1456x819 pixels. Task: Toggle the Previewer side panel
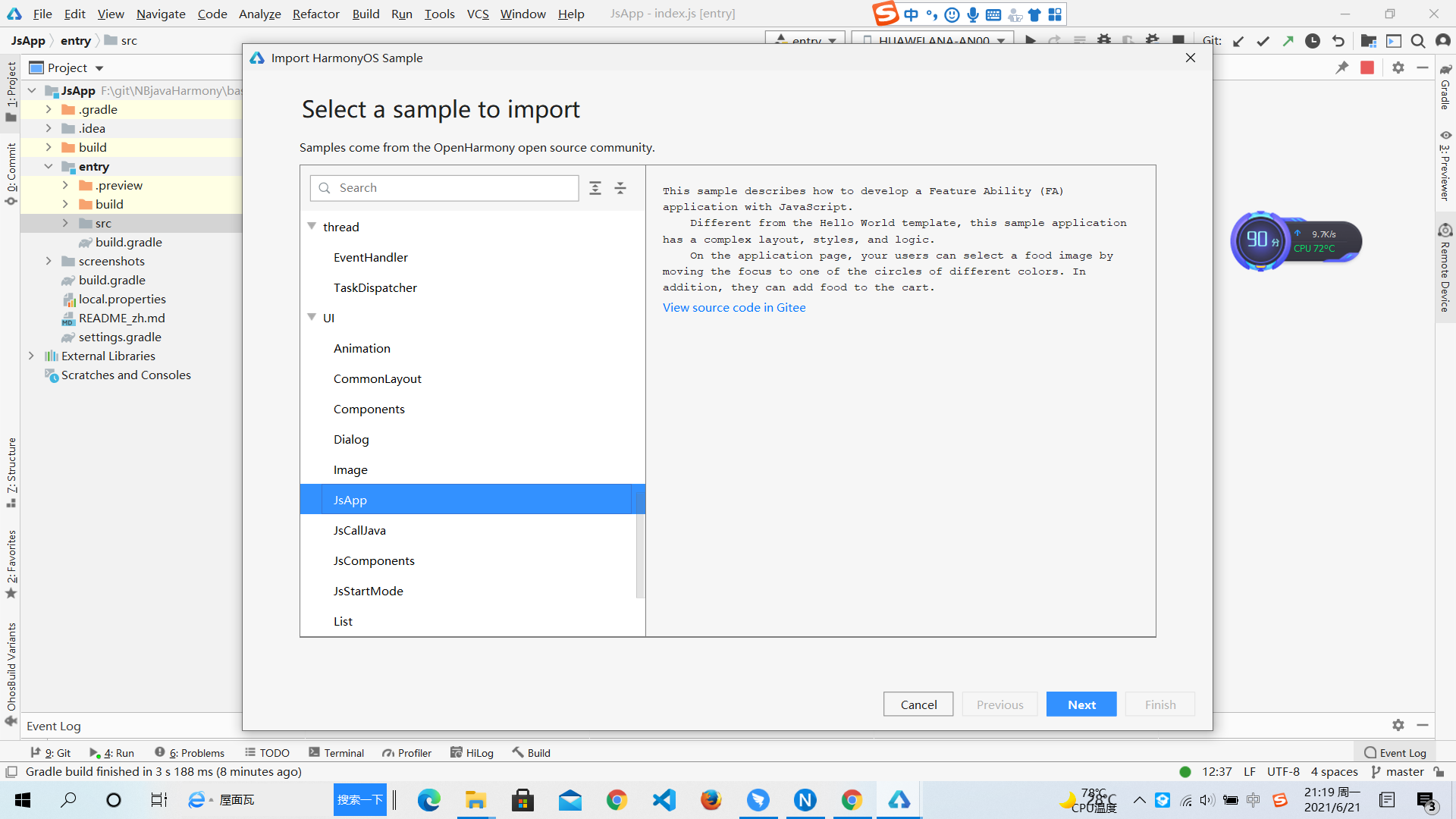(x=1445, y=167)
